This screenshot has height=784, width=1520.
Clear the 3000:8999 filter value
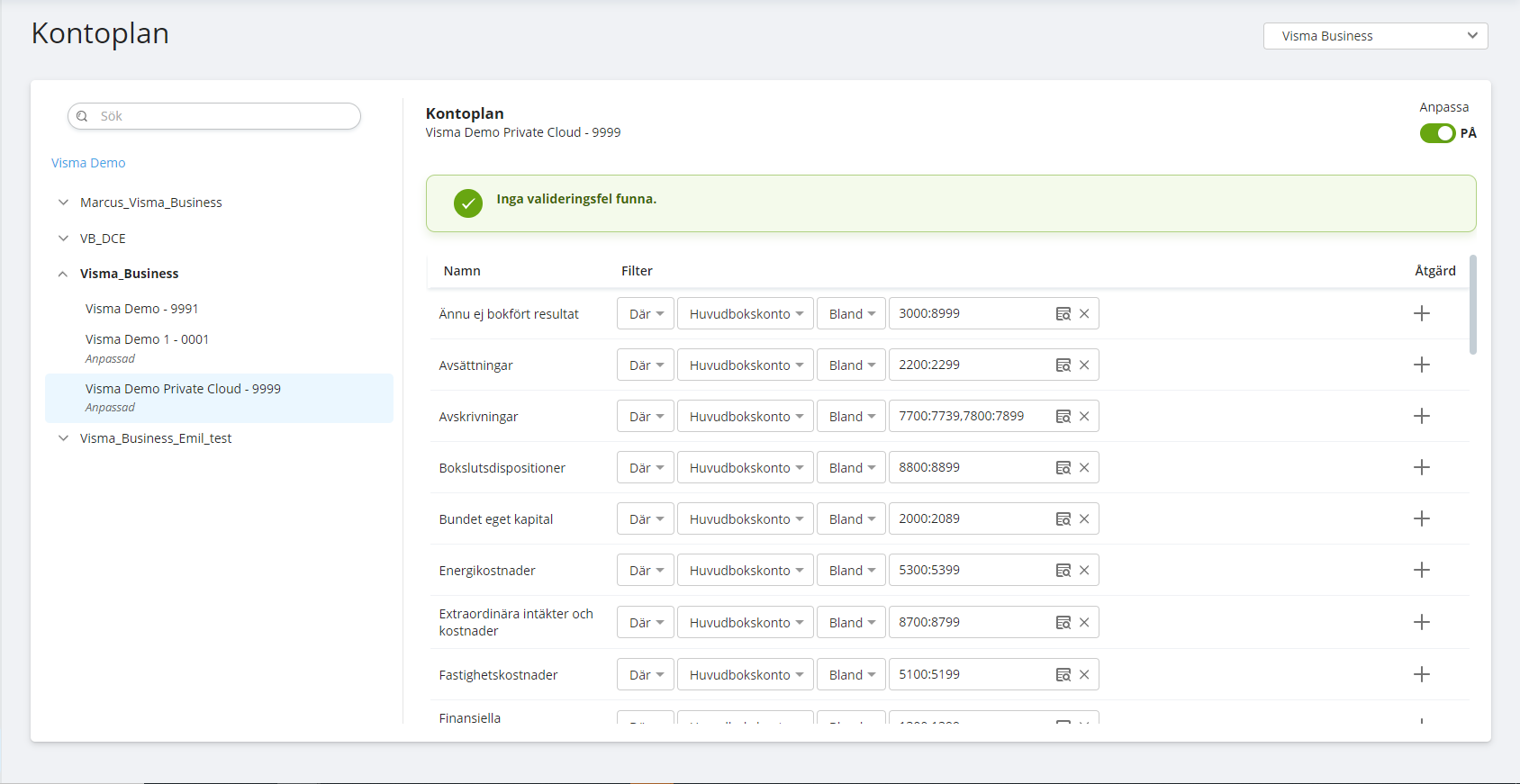1084,314
